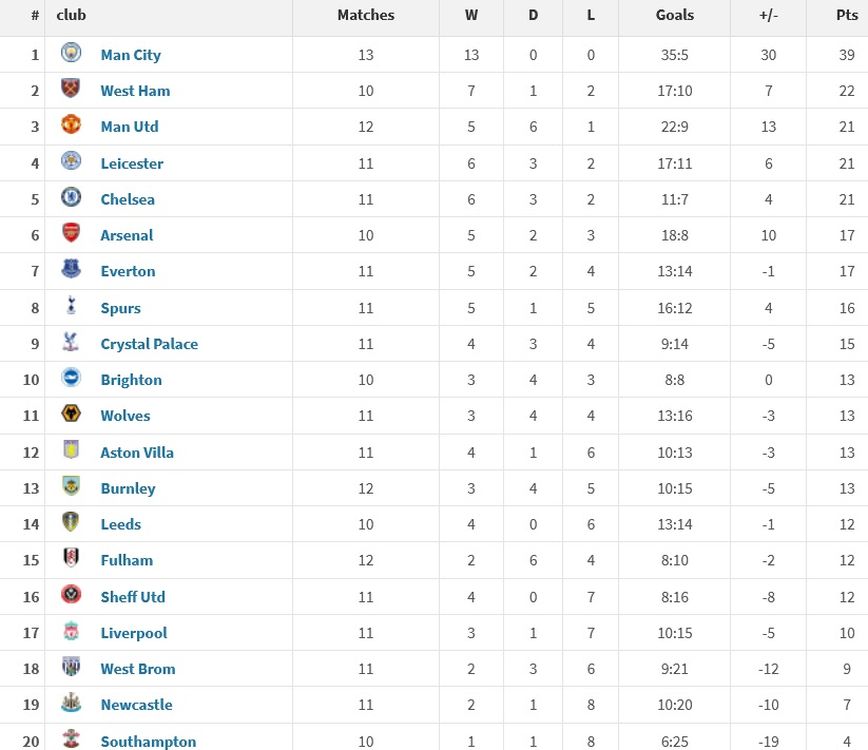Click the Newcastle club crest
Screen dimensions: 868x750
71,704
